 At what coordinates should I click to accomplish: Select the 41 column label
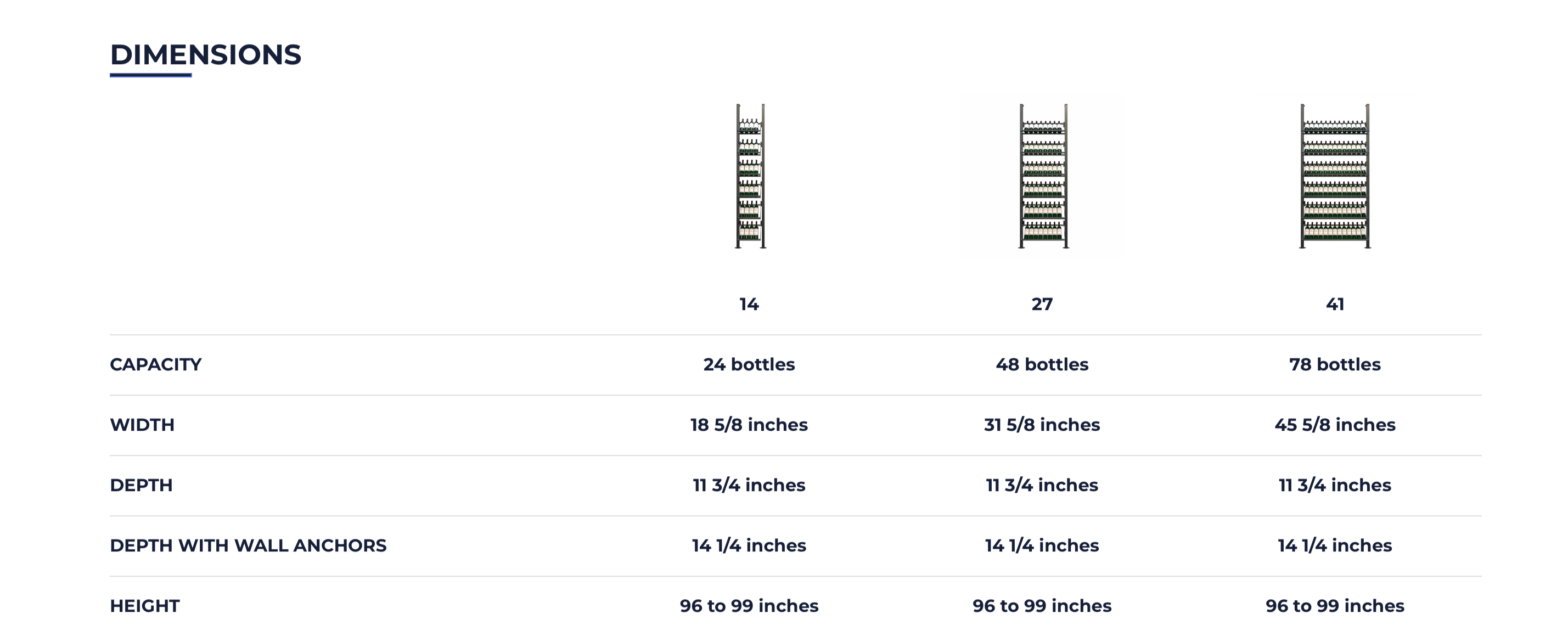(1335, 303)
